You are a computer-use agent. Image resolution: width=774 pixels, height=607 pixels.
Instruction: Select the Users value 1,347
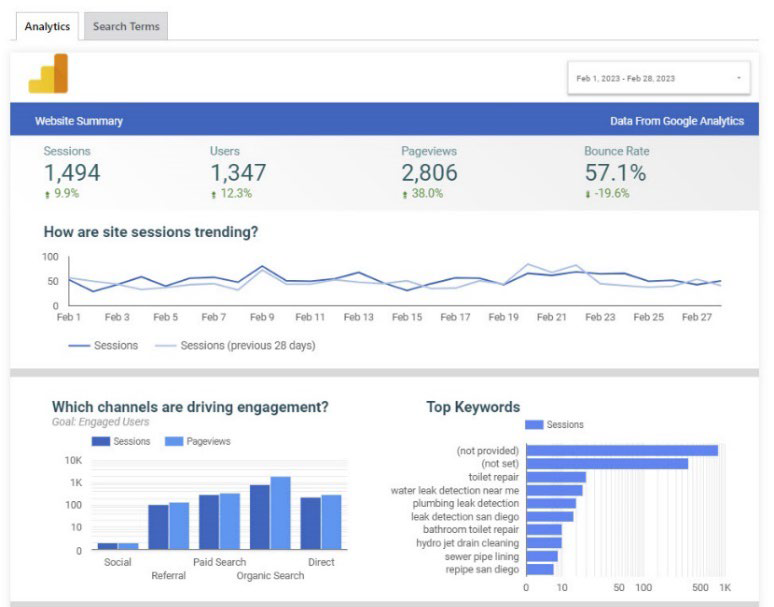(x=238, y=173)
